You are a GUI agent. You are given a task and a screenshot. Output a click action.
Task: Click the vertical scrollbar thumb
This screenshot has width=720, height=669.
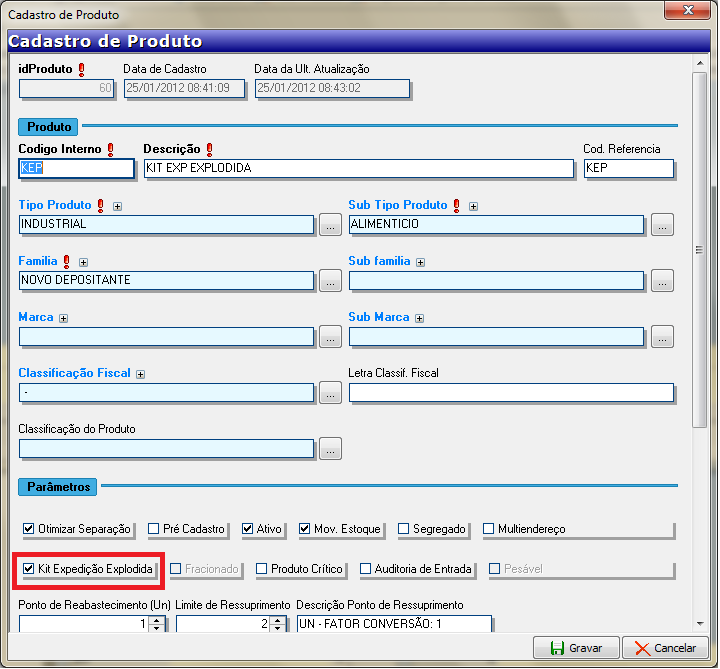(700, 250)
